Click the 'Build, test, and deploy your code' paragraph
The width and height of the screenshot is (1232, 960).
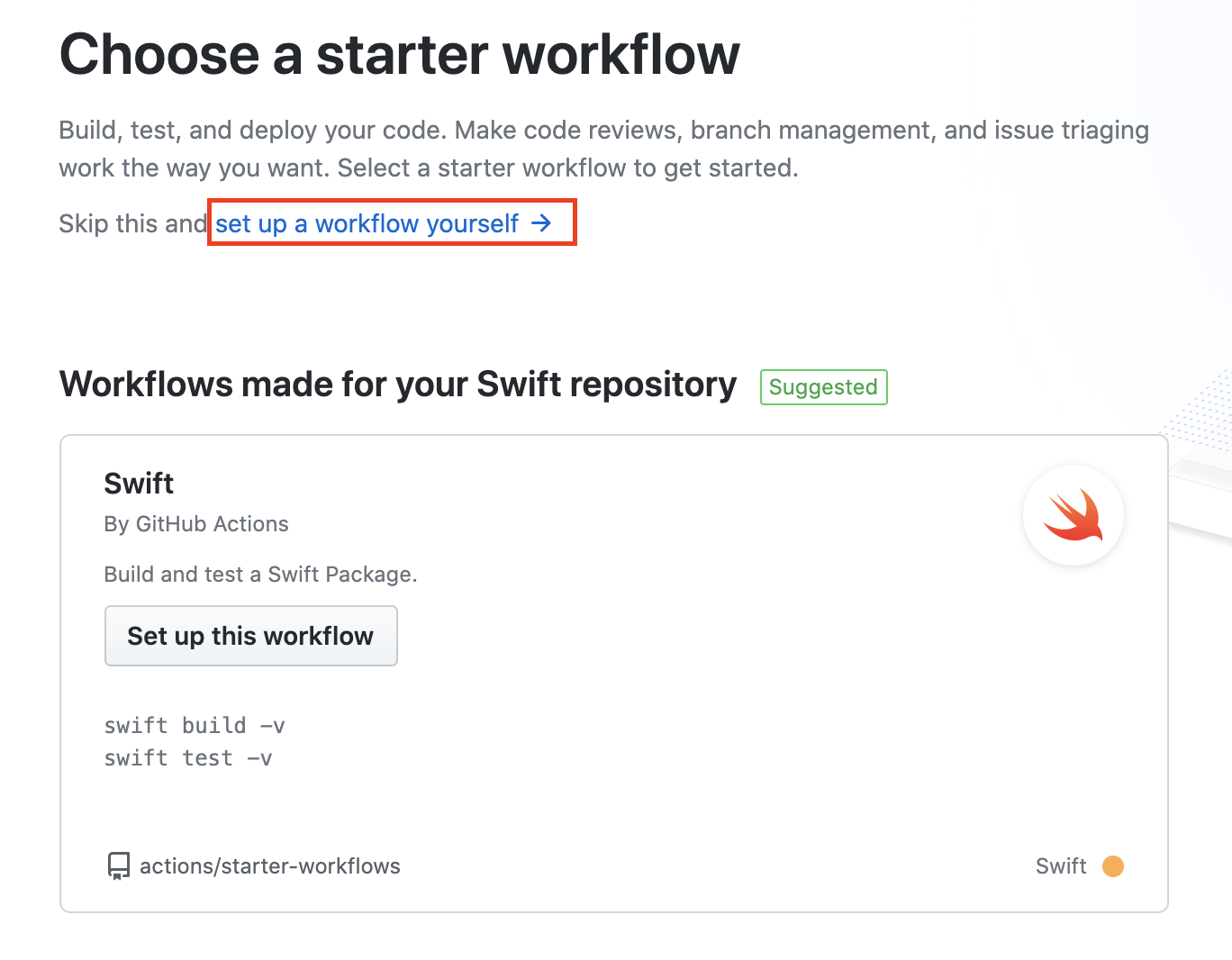coord(603,149)
